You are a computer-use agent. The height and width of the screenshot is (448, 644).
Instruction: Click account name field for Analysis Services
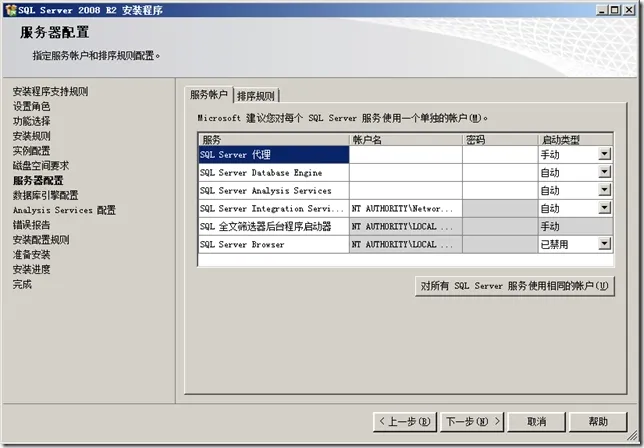pyautogui.click(x=406, y=191)
